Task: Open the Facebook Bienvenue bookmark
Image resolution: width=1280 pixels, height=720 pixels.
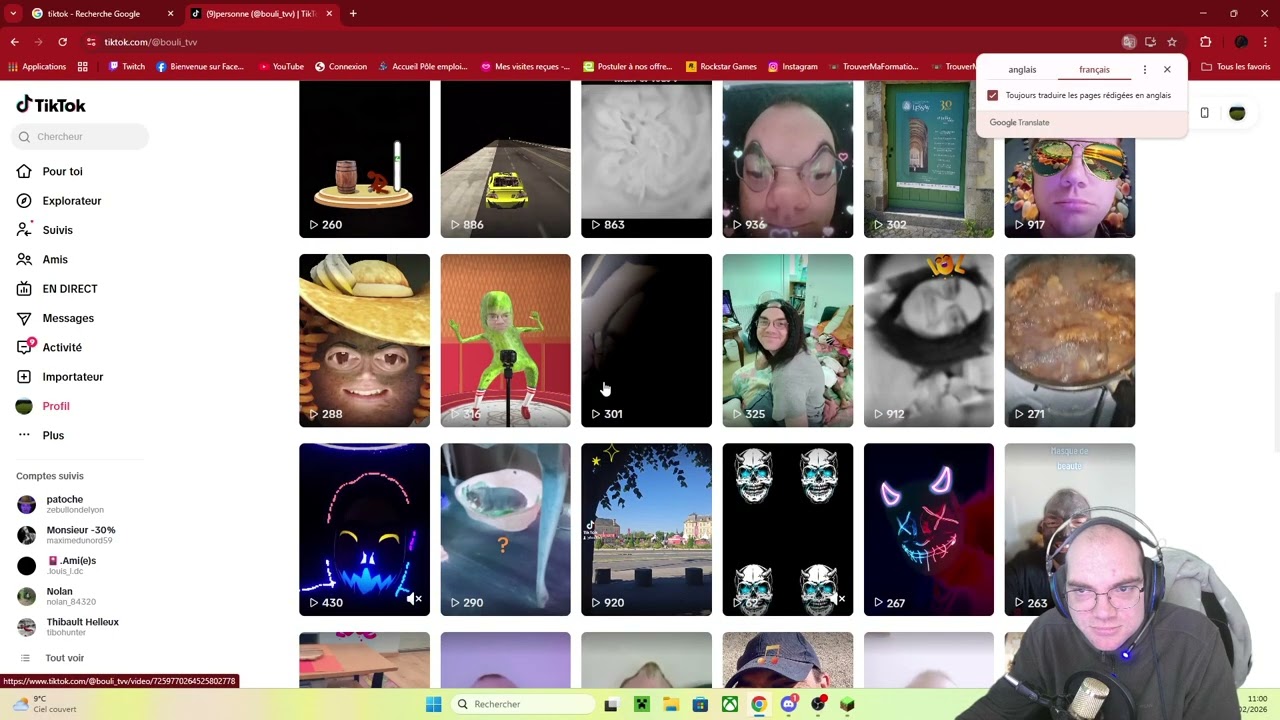Action: tap(200, 67)
